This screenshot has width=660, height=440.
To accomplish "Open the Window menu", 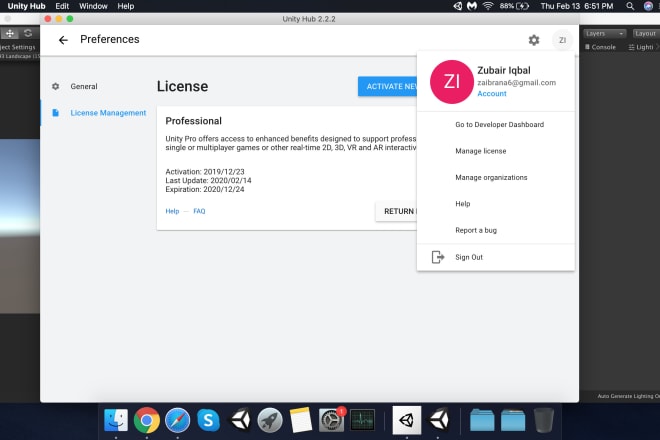I will [x=93, y=6].
